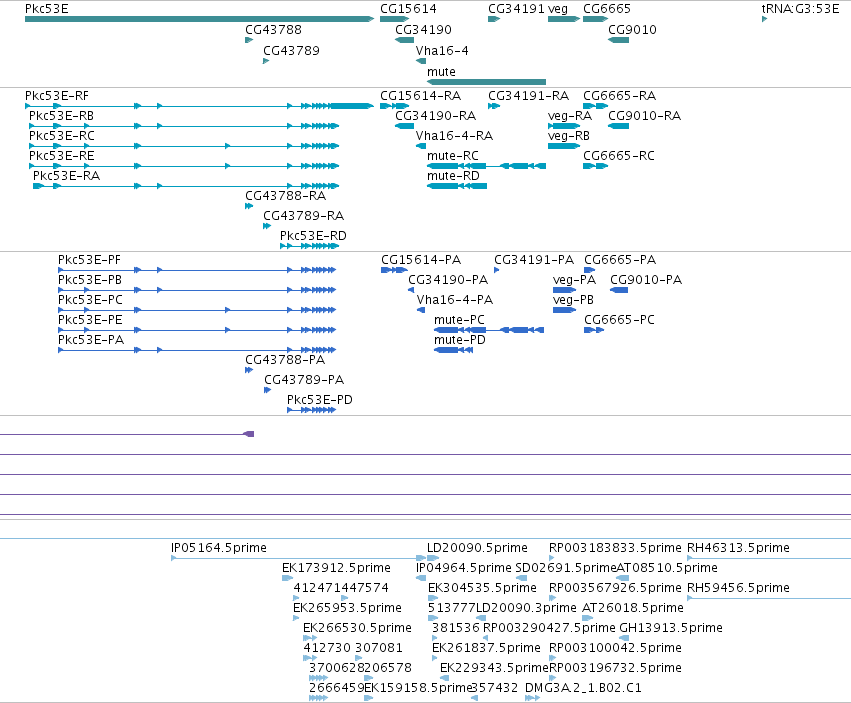The width and height of the screenshot is (851, 703).
Task: Select the mute-RC transcript label
Action: (x=453, y=156)
